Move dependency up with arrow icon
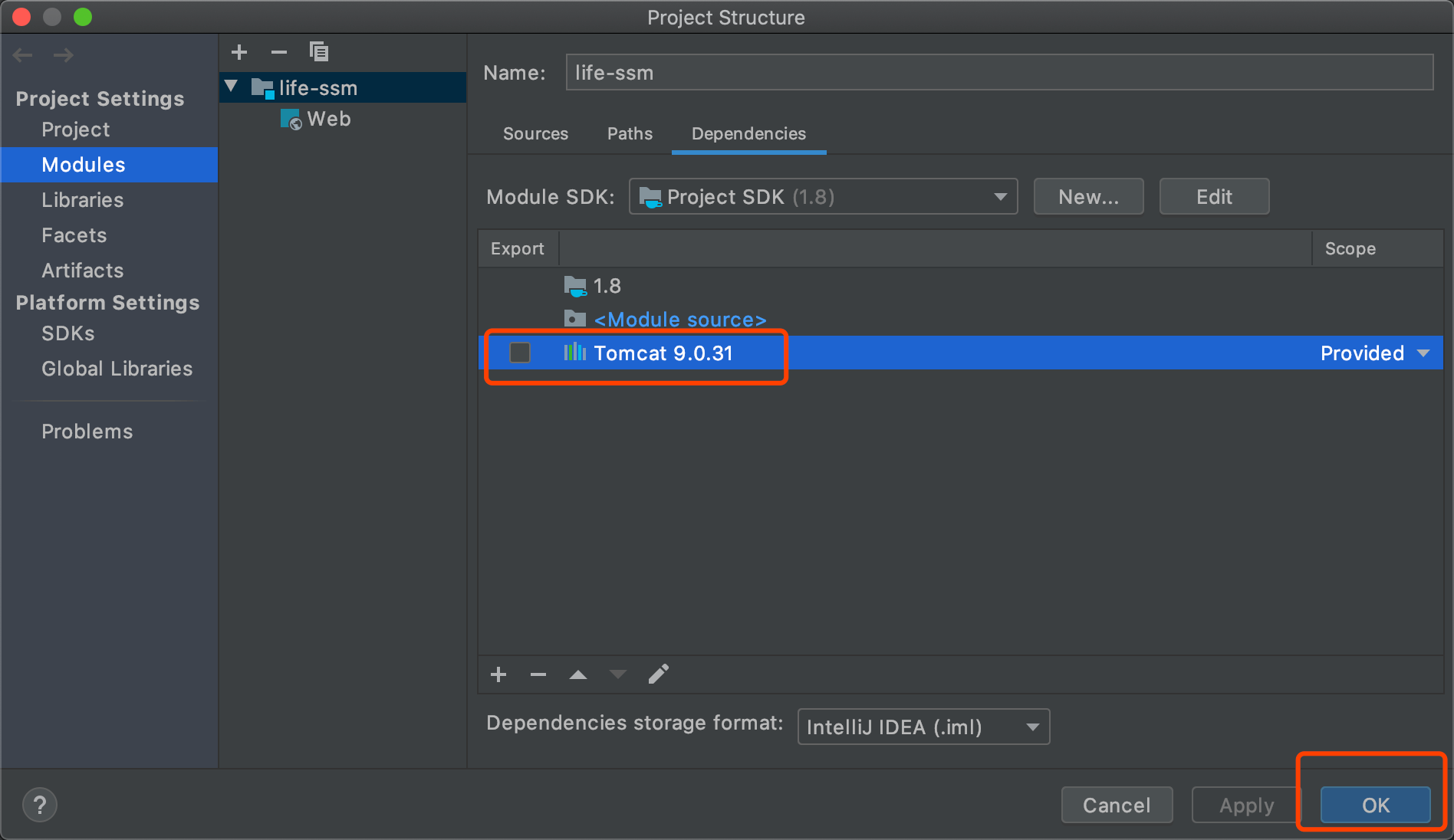Viewport: 1454px width, 840px height. pos(578,674)
